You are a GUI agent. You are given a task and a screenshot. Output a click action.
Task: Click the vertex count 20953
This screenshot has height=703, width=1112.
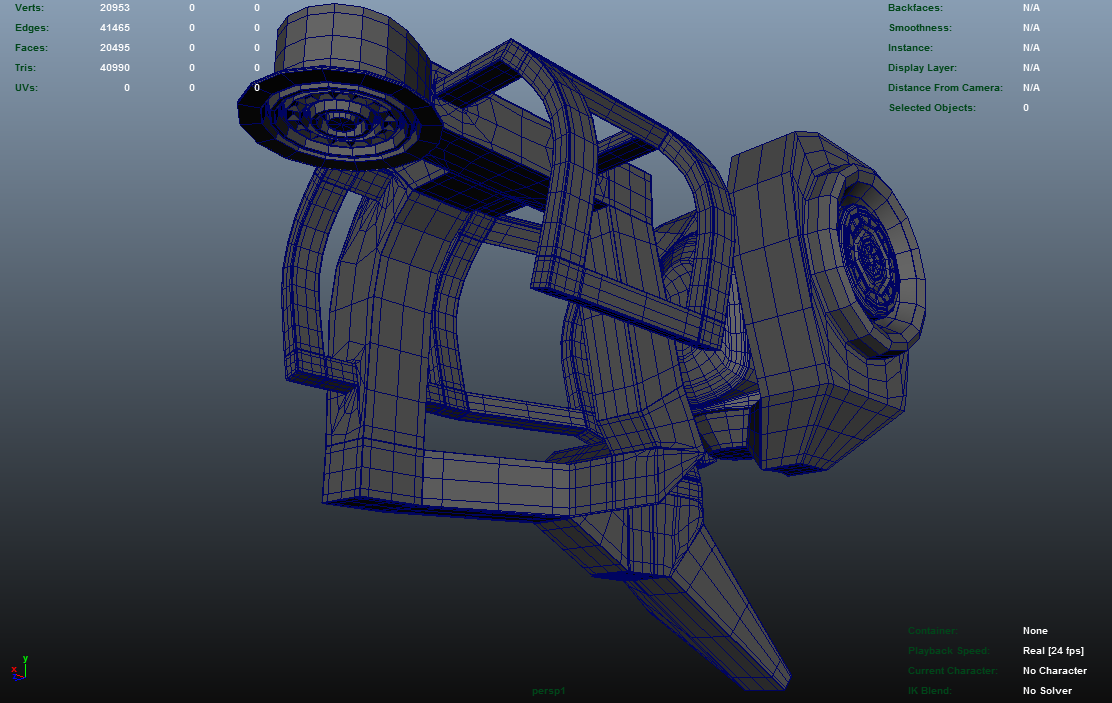[115, 8]
